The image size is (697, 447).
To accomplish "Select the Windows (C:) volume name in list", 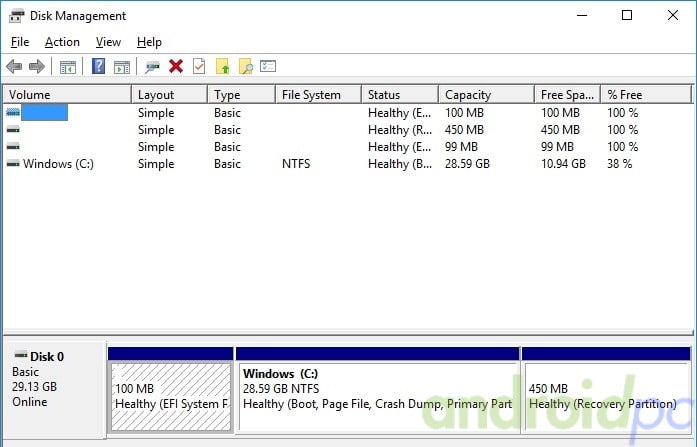I will tap(58, 164).
